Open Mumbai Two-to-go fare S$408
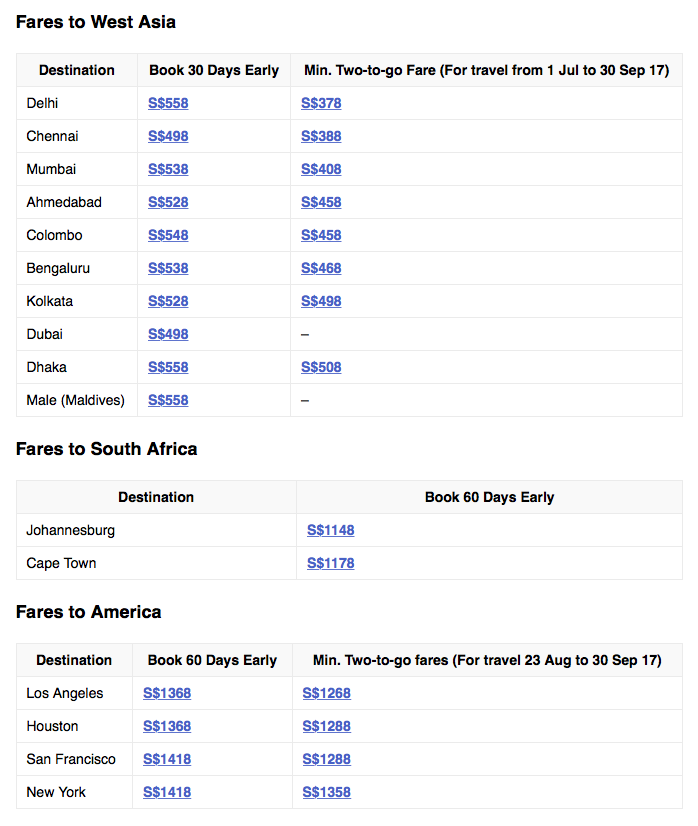Image resolution: width=698 pixels, height=826 pixels. [321, 169]
